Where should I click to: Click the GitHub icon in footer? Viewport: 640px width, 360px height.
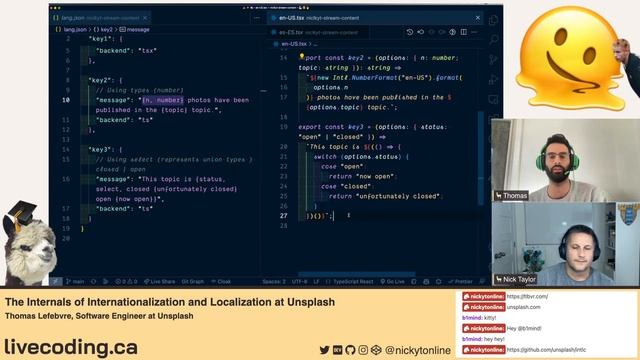click(x=350, y=350)
